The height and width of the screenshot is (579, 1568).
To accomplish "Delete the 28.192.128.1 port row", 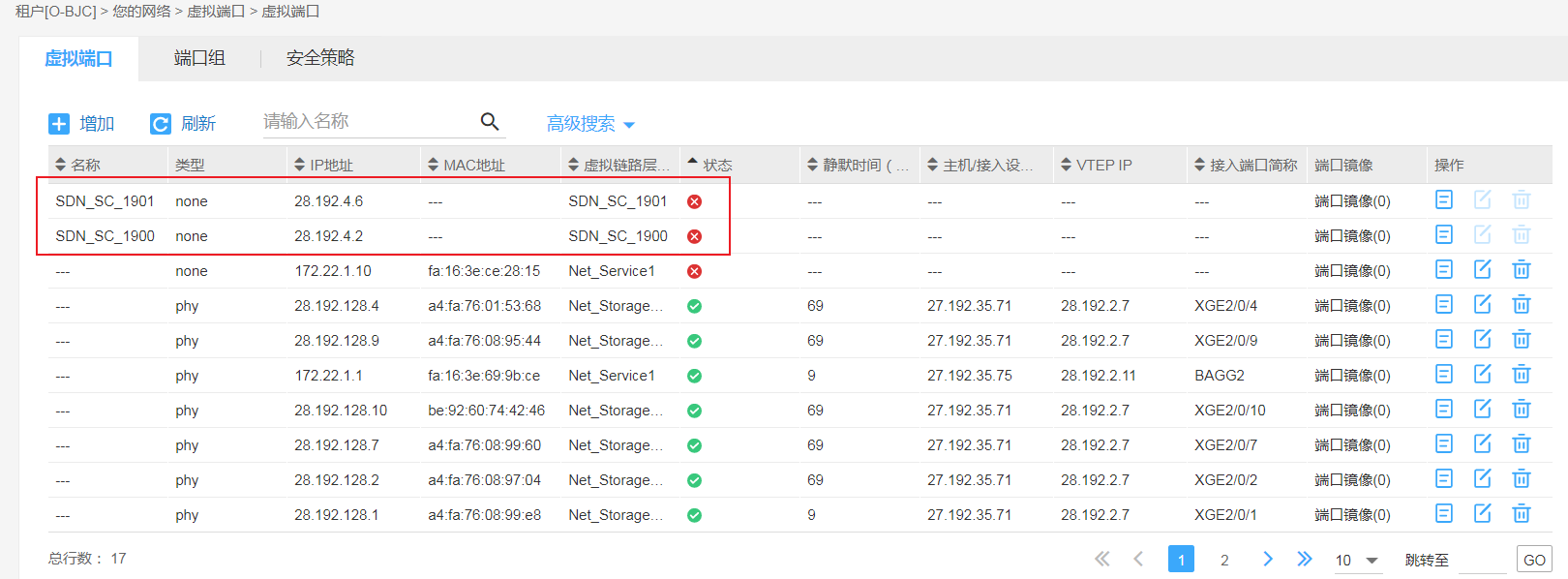I will click(x=1522, y=513).
